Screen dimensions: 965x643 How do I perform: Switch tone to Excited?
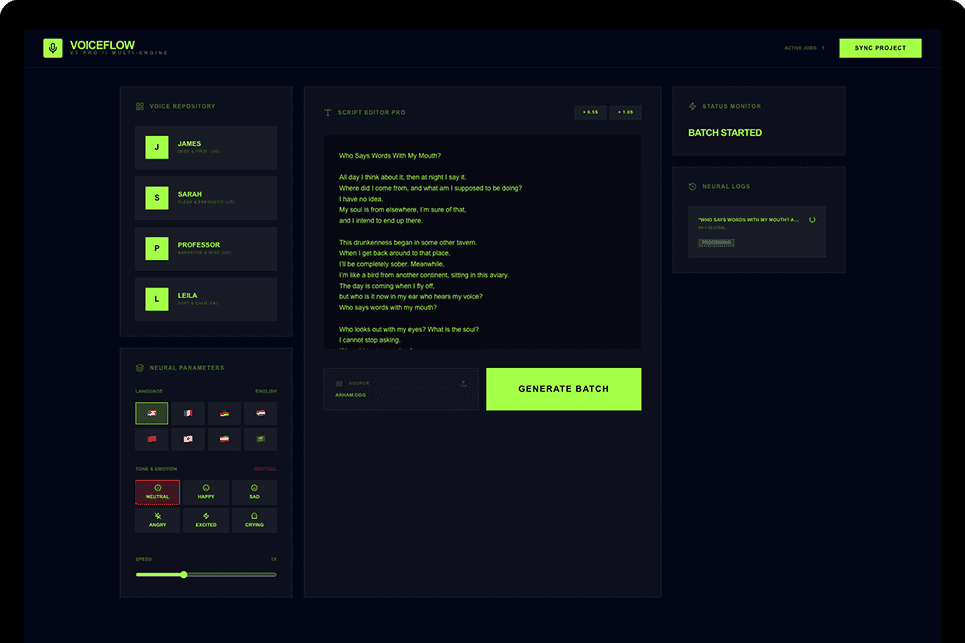[x=205, y=519]
